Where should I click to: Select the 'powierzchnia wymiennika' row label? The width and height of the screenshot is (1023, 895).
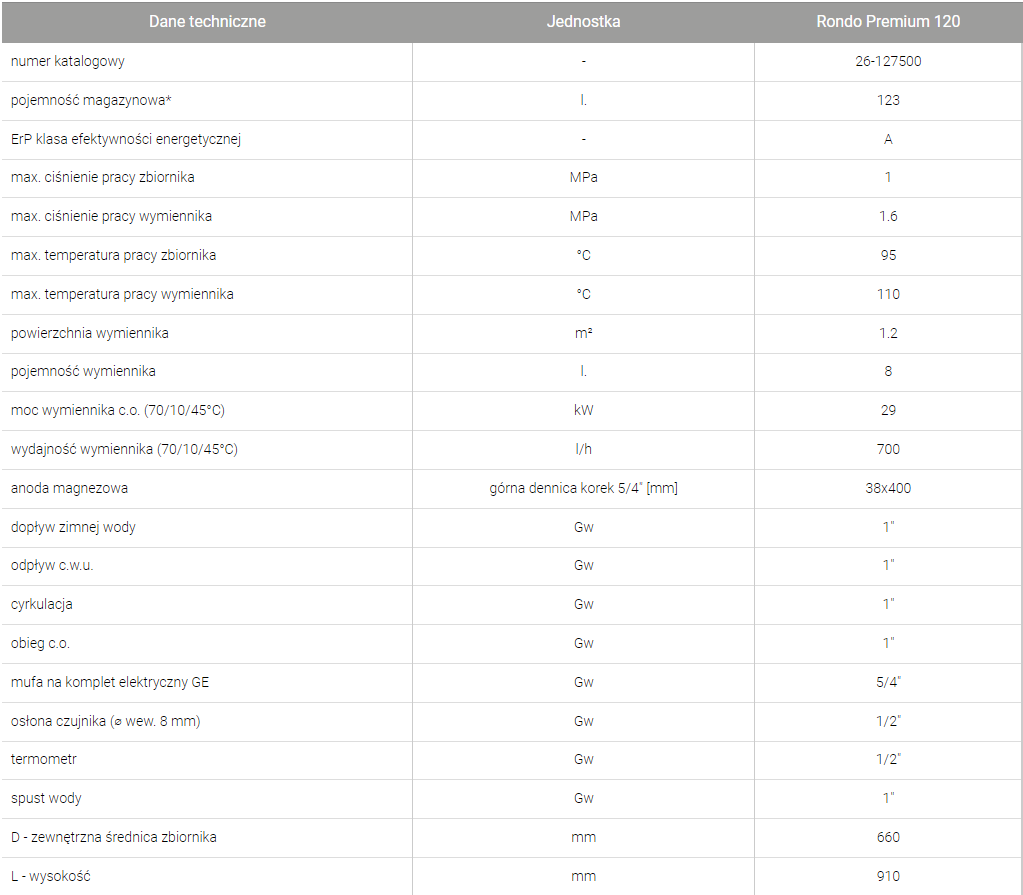(x=90, y=333)
